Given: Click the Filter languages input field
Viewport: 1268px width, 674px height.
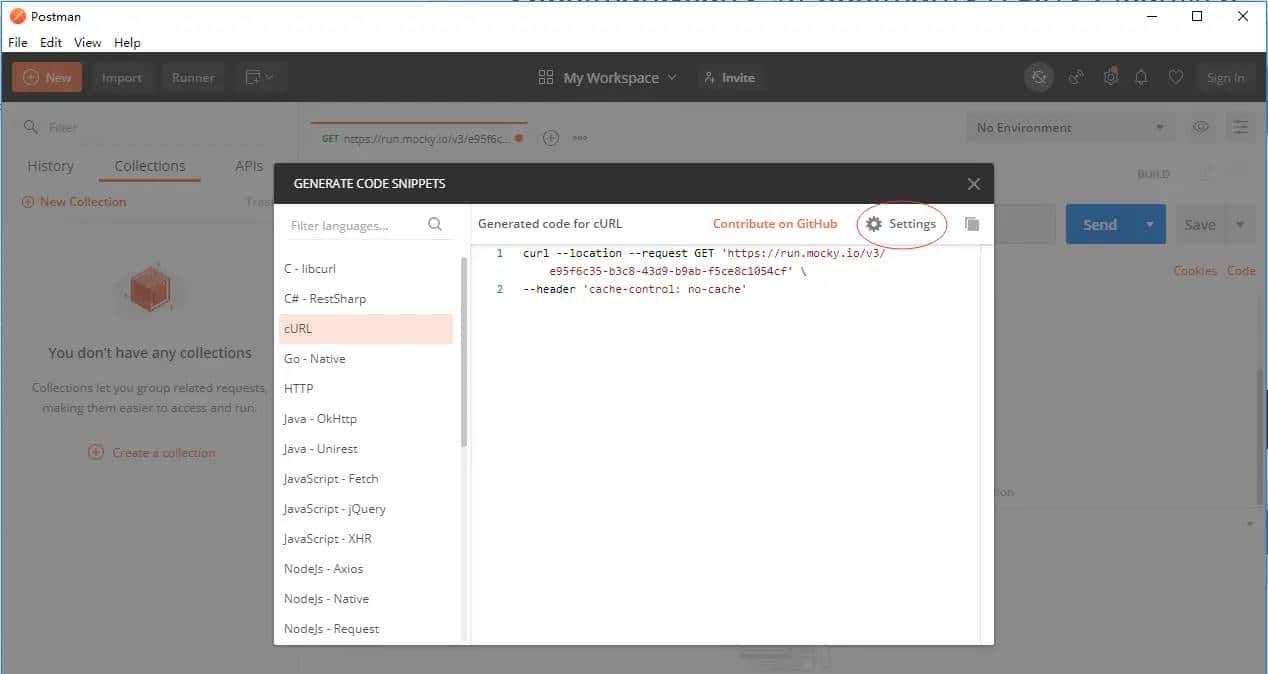Looking at the screenshot, I should [355, 225].
